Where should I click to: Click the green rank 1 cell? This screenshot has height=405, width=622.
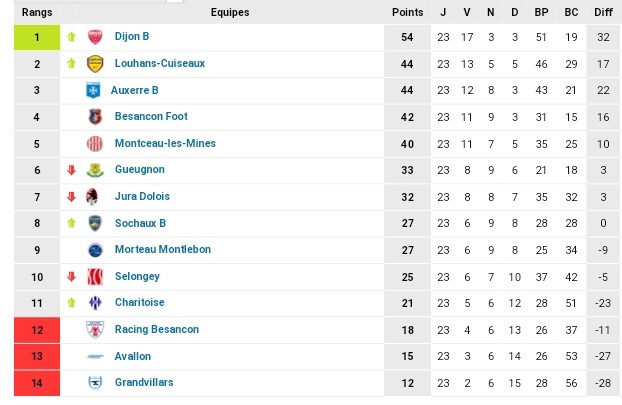point(37,37)
